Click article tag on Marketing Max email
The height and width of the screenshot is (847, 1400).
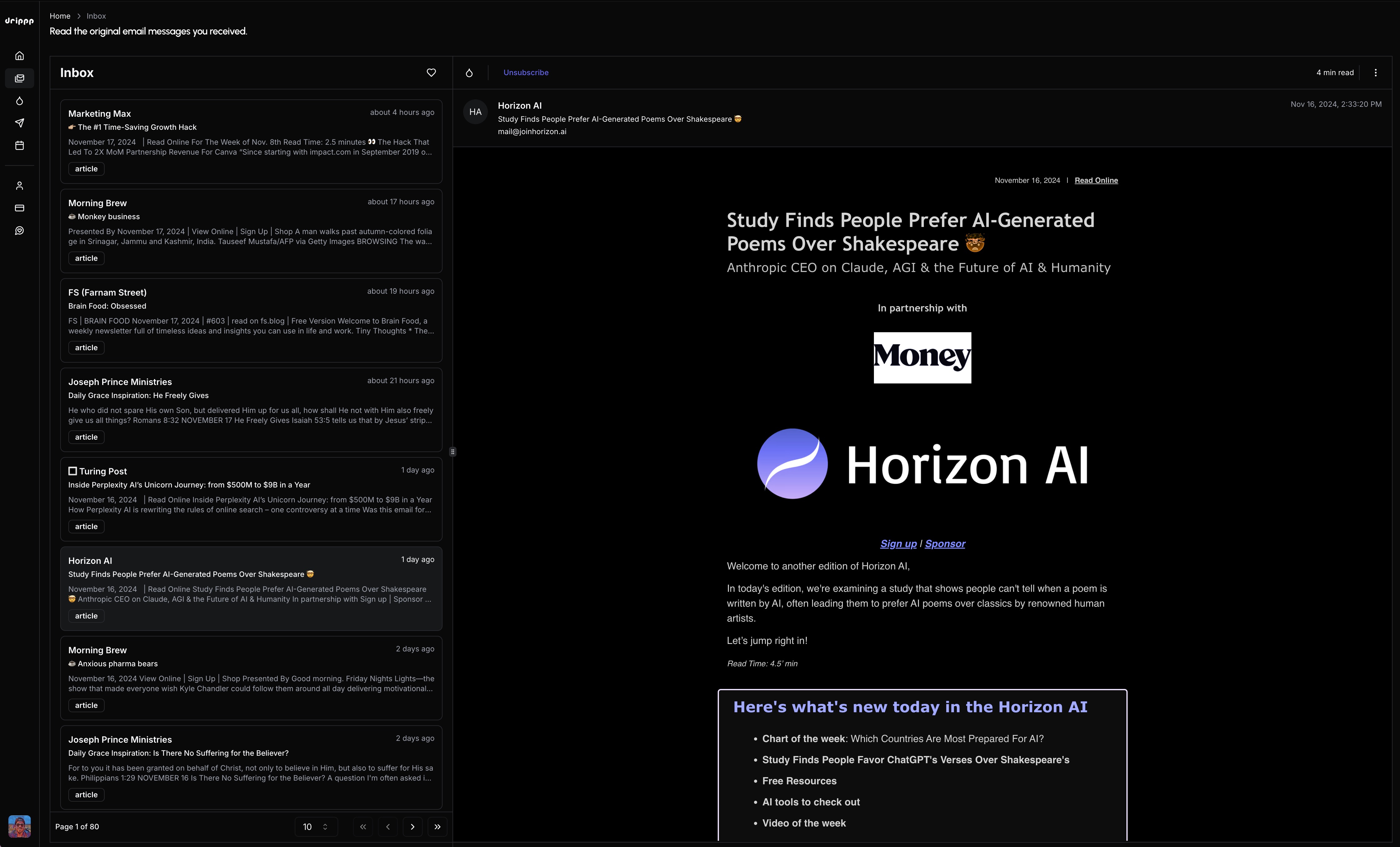[86, 169]
